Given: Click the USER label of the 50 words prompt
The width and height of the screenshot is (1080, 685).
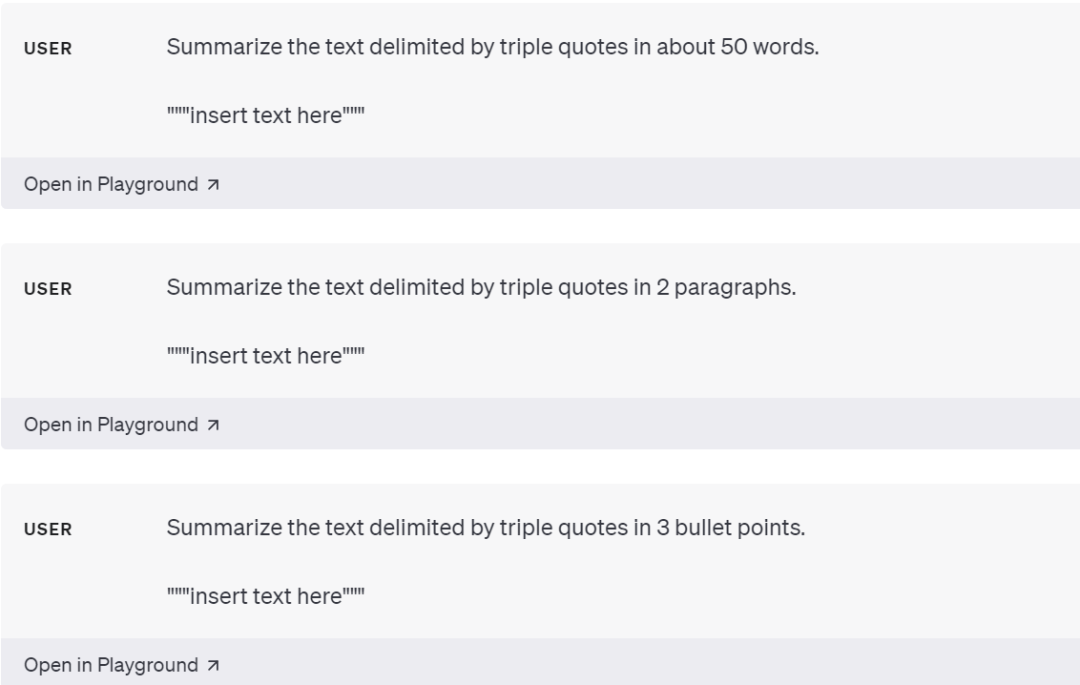Looking at the screenshot, I should click(48, 49).
